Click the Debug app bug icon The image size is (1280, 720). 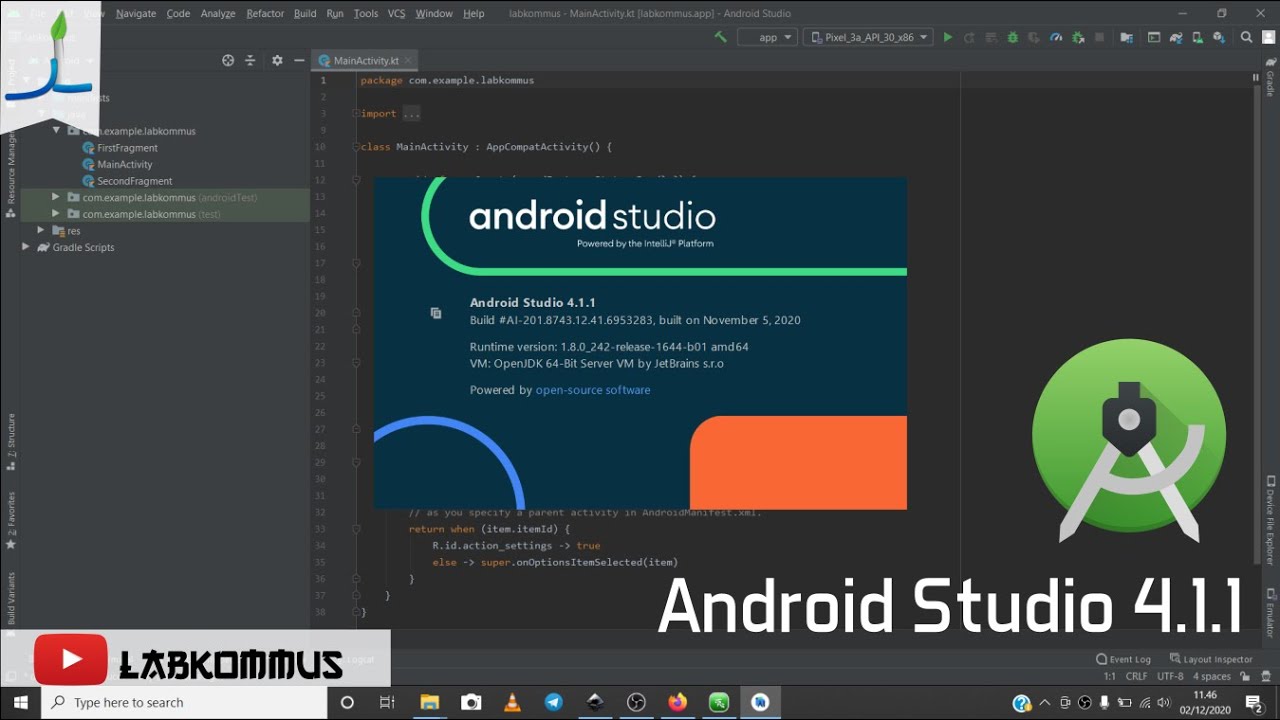point(1013,37)
